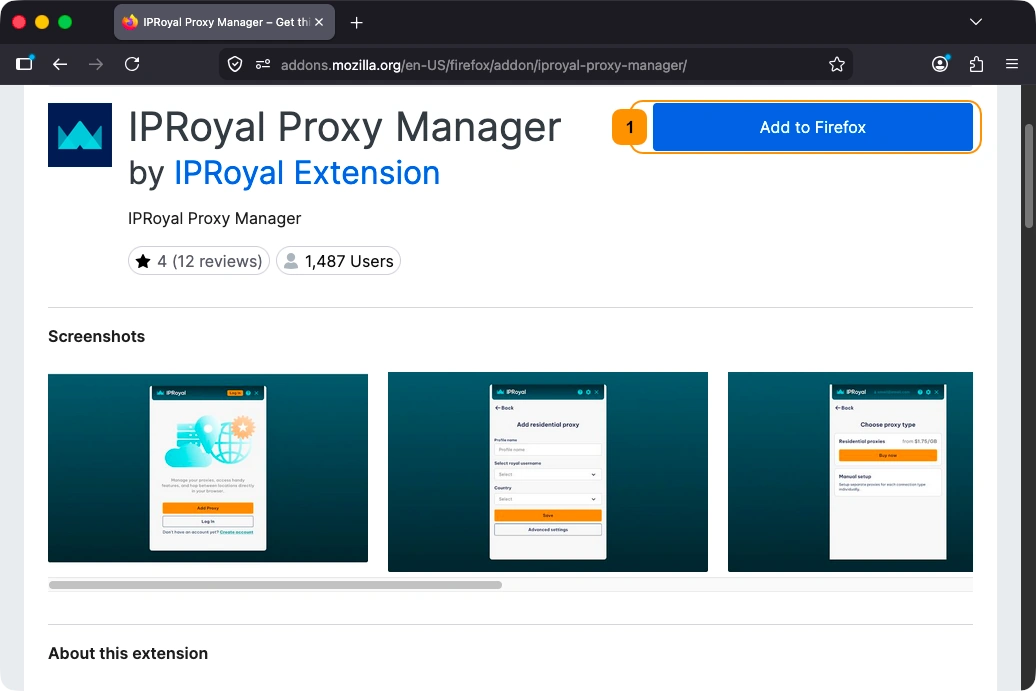Open the 4 (12 reviews) rating badge
The height and width of the screenshot is (691, 1036).
pyautogui.click(x=199, y=261)
